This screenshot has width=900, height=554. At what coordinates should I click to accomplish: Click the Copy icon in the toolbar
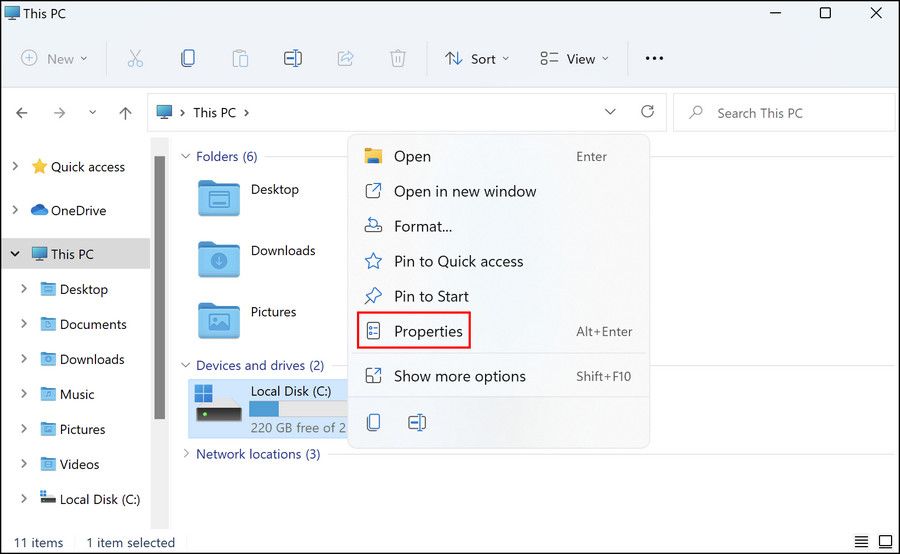188,58
